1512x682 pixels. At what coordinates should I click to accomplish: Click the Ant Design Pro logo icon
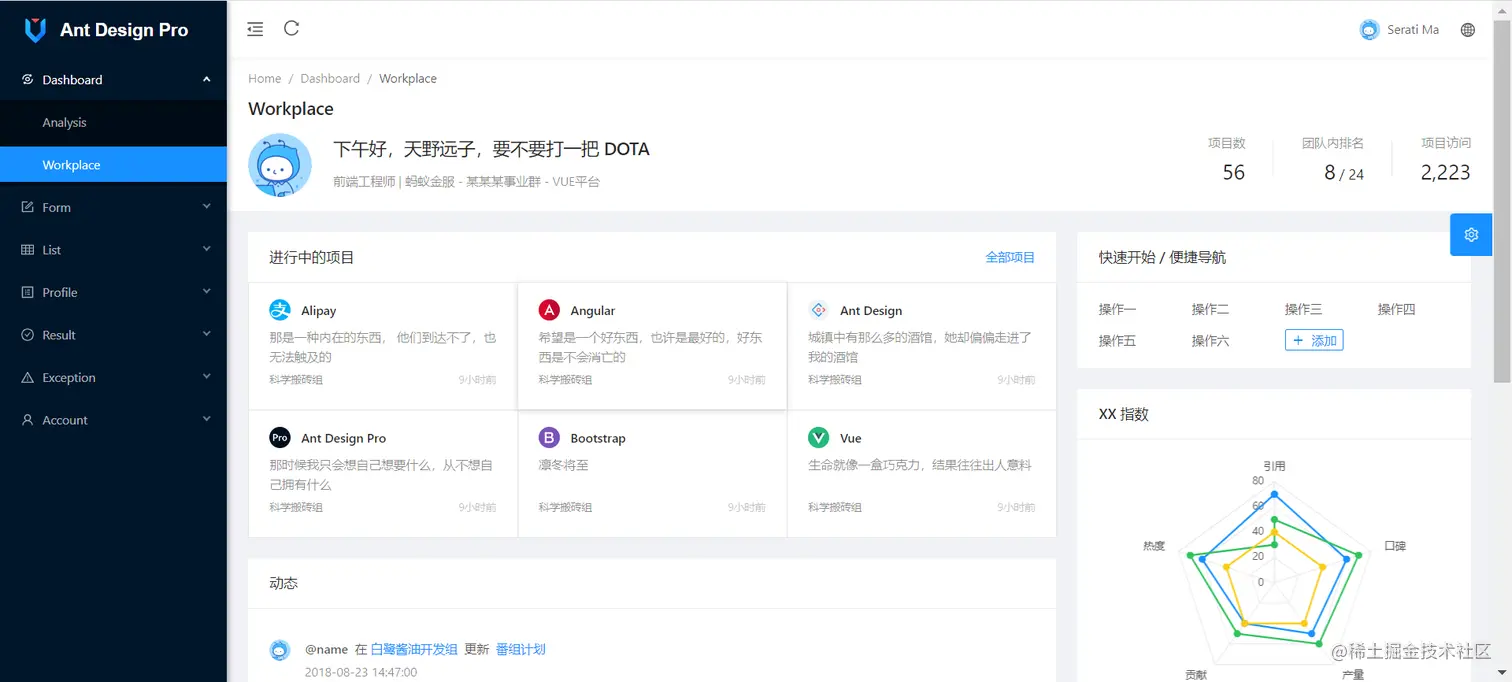35,30
